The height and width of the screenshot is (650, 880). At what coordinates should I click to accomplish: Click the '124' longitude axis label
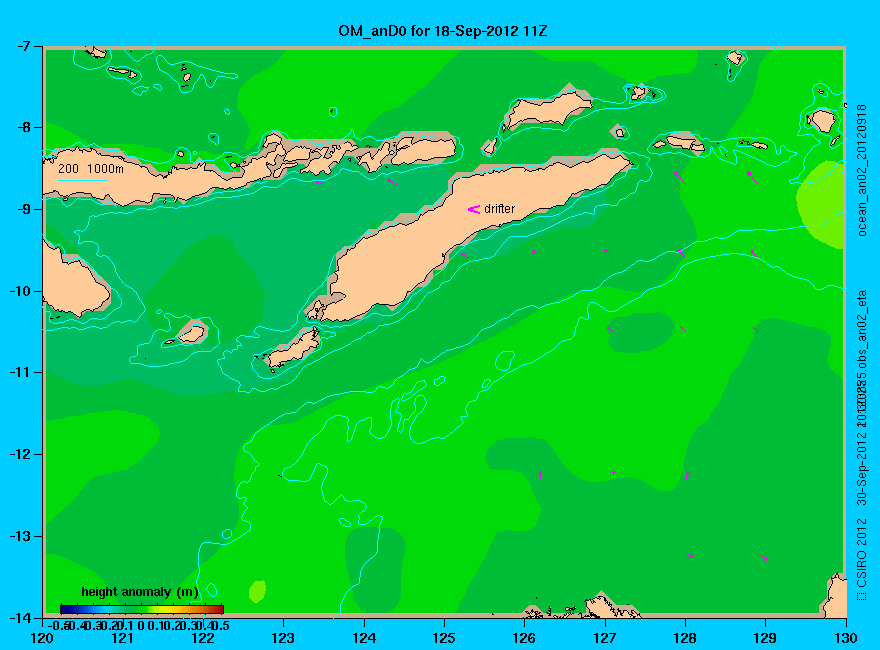pos(364,638)
